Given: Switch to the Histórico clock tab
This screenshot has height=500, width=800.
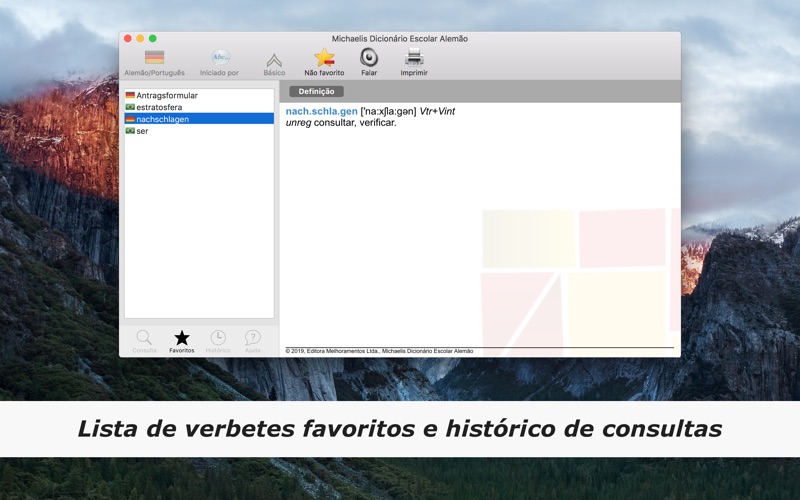Looking at the screenshot, I should (x=218, y=341).
